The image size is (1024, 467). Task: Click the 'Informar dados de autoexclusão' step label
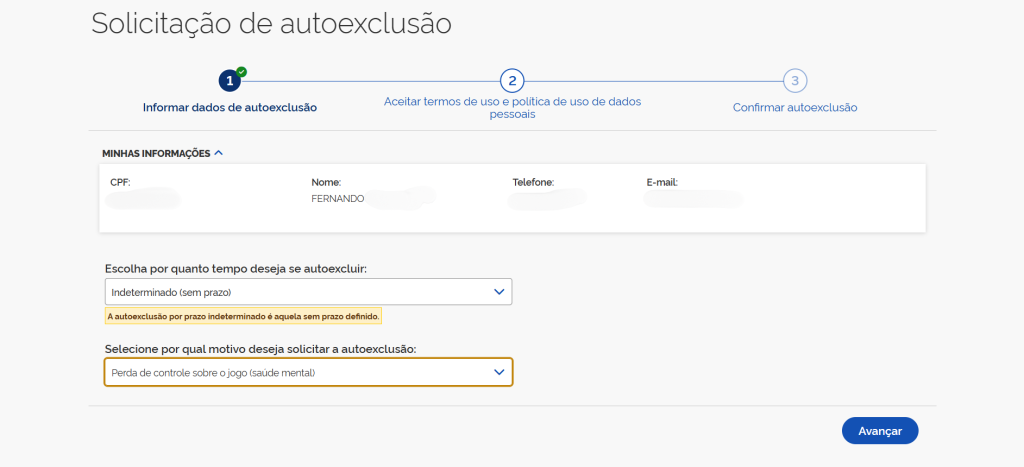[x=230, y=108]
